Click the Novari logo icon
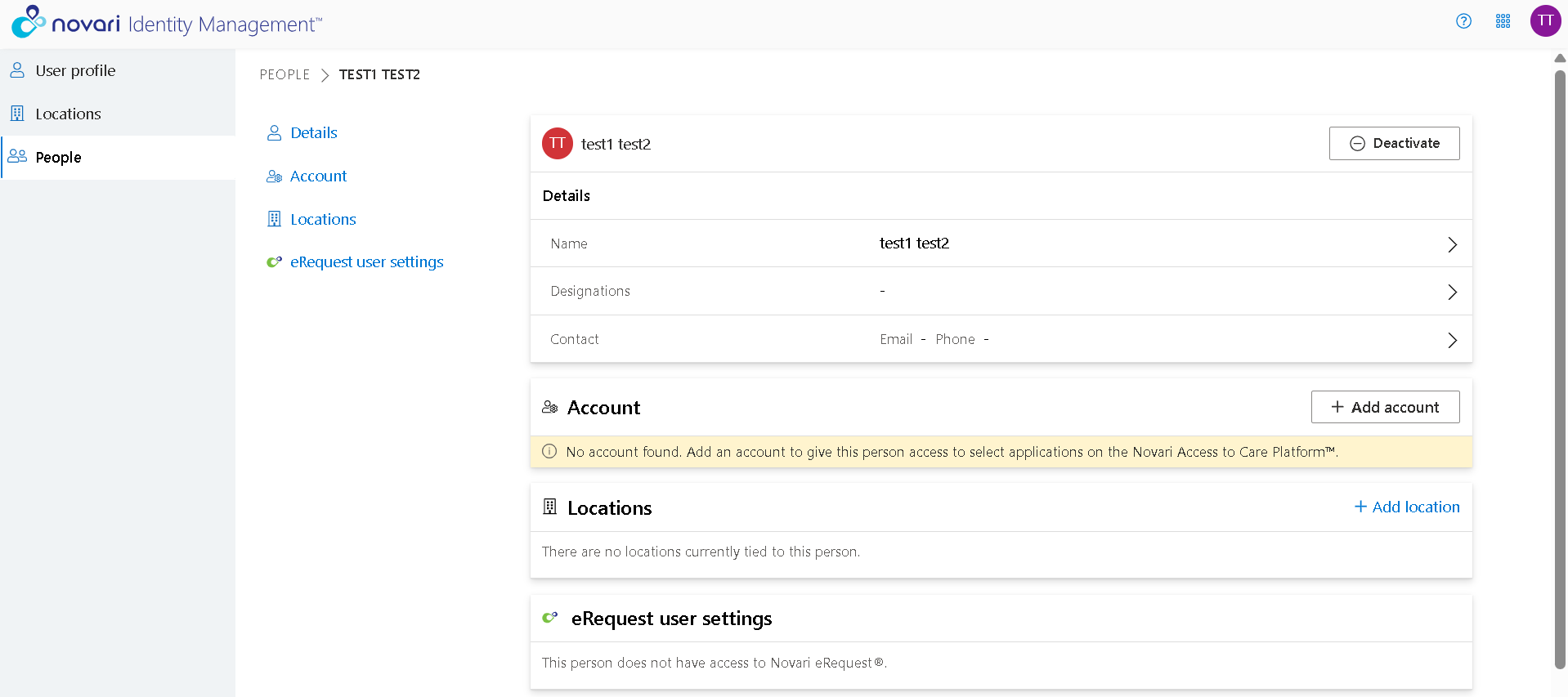This screenshot has width=1568, height=697. (x=28, y=22)
